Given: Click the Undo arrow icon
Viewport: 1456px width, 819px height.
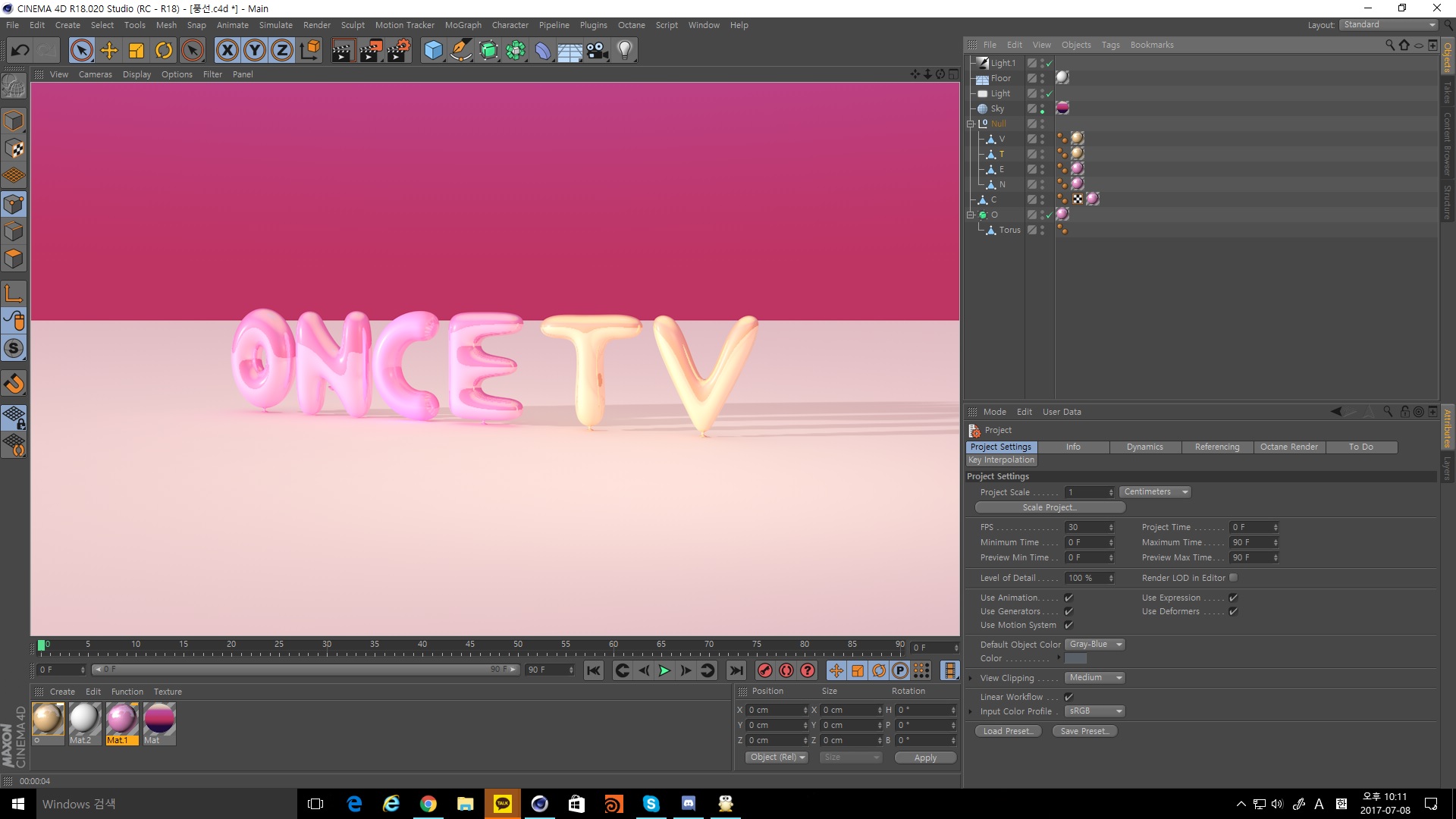Looking at the screenshot, I should point(20,51).
